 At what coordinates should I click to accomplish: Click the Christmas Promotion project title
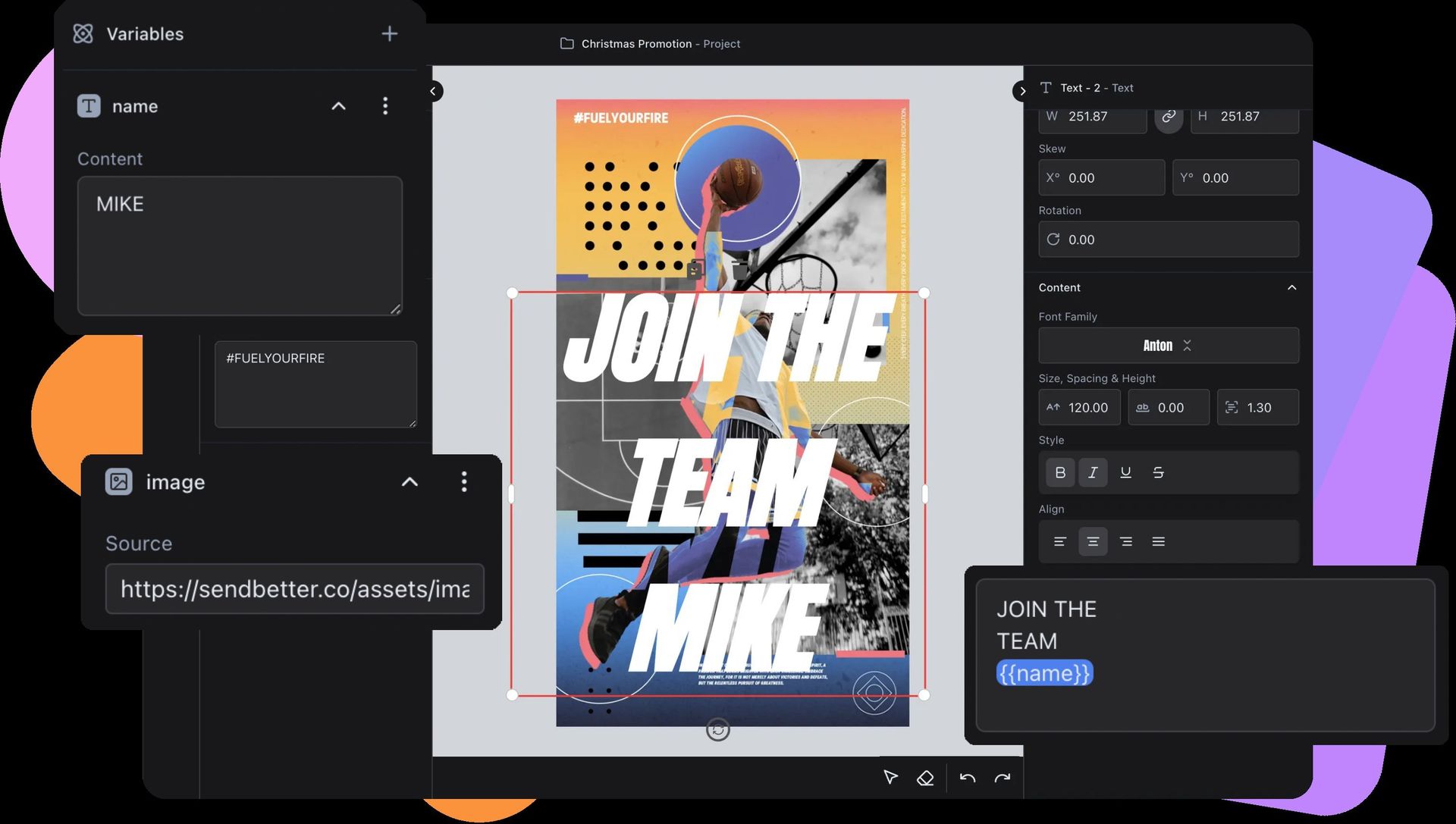click(635, 44)
